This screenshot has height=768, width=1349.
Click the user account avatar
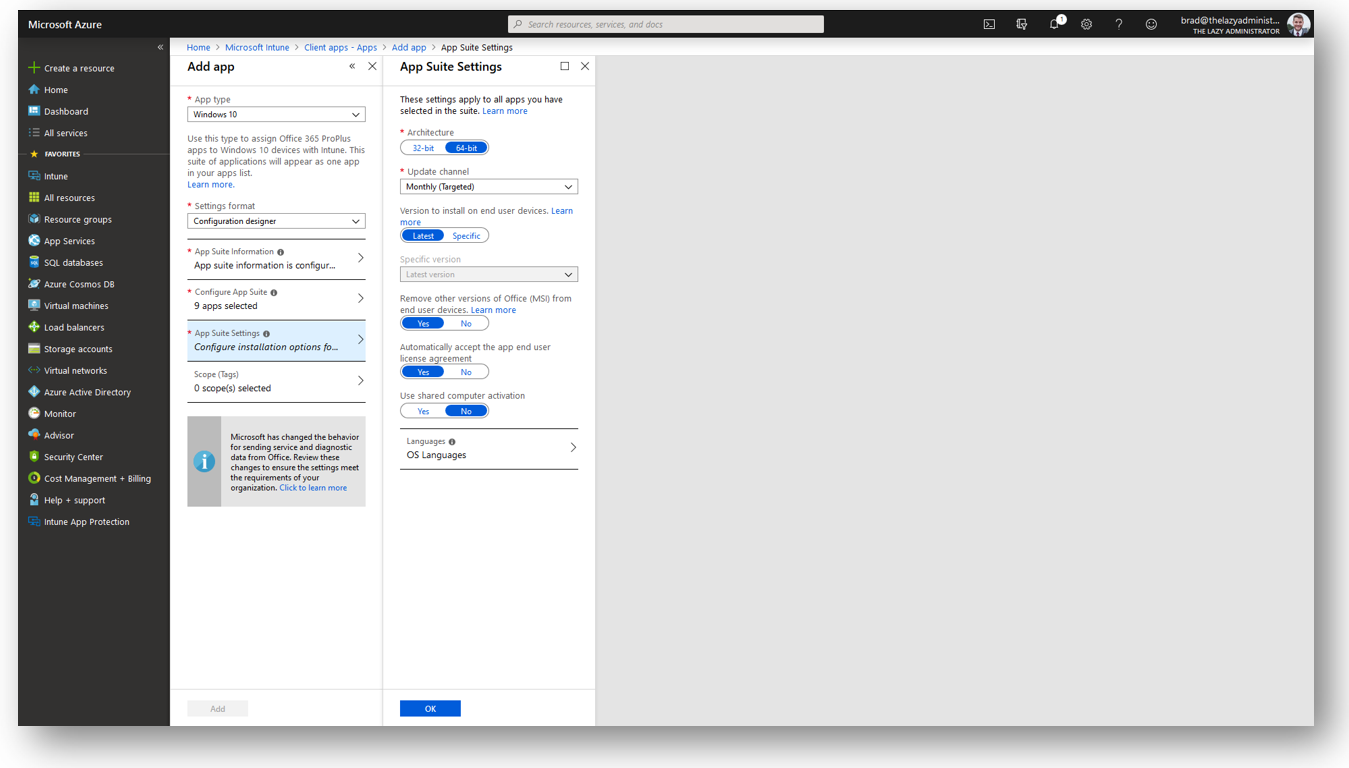pos(1298,24)
